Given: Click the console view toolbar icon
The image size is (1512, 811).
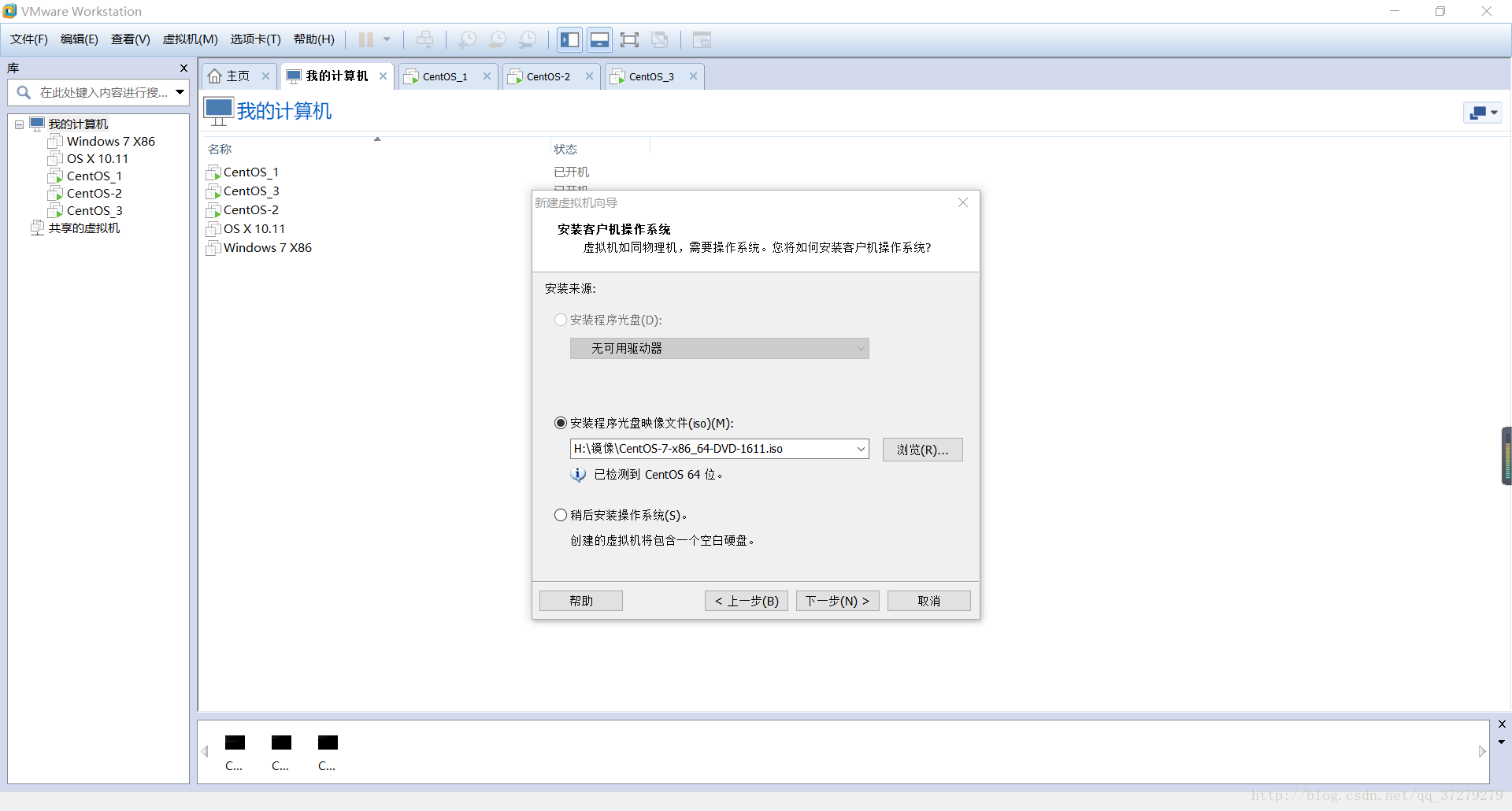Looking at the screenshot, I should [x=702, y=39].
